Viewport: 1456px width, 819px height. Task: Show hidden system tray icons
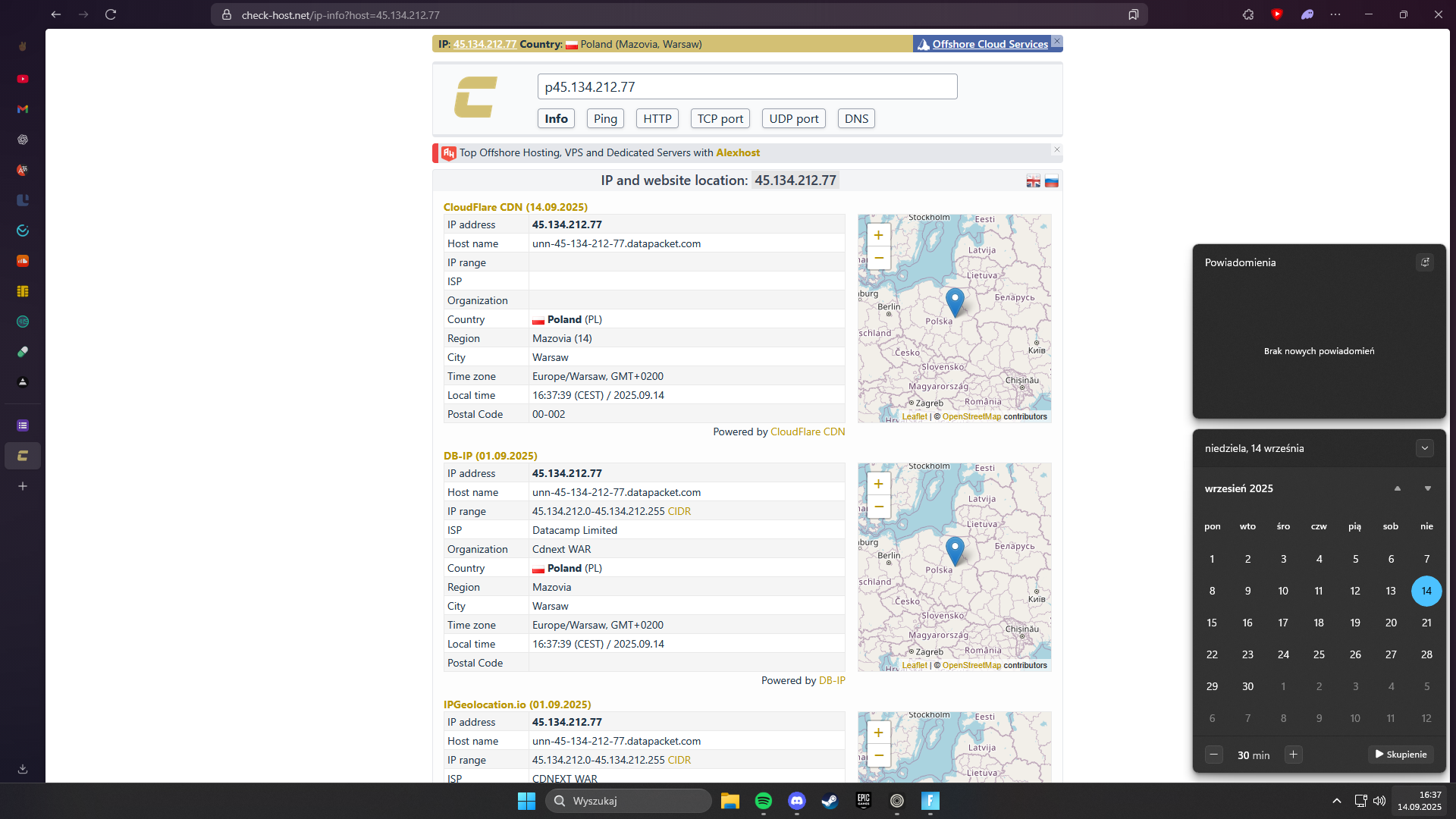pos(1337,801)
